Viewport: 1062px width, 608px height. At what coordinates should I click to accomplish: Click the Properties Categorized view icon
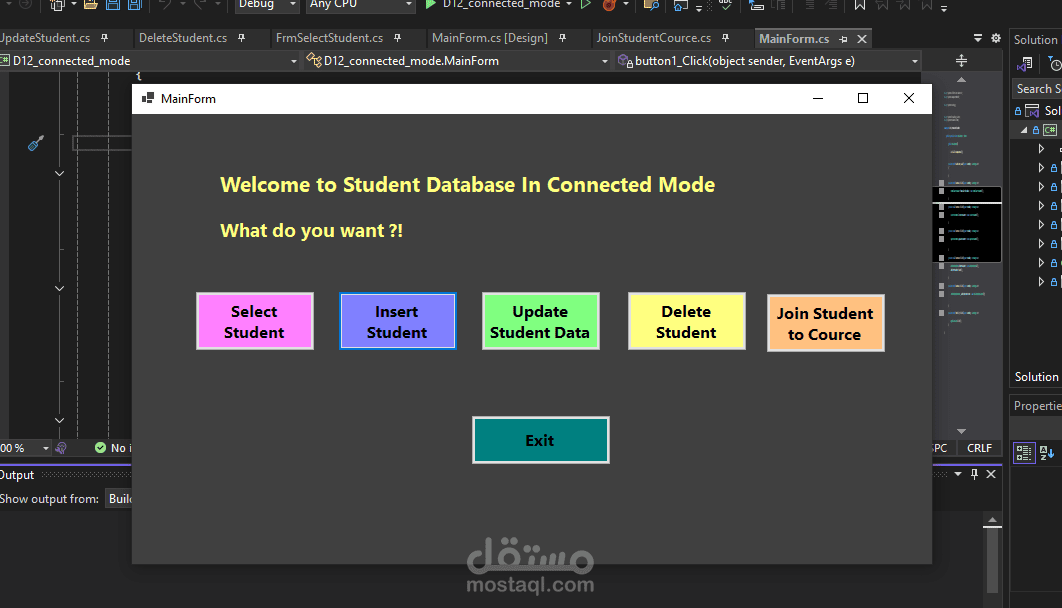click(1024, 452)
